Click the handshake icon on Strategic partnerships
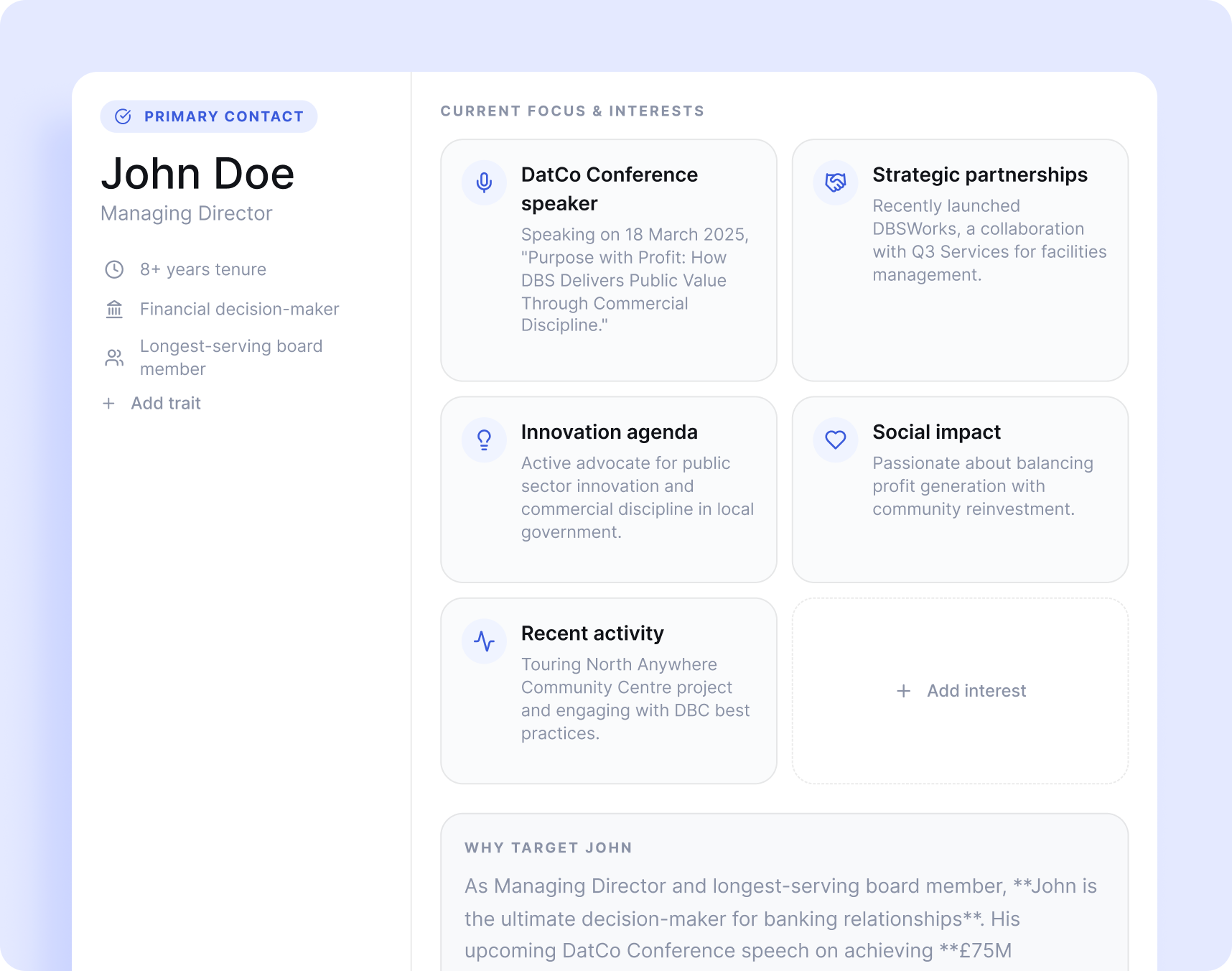Viewport: 1232px width, 971px height. coord(836,182)
